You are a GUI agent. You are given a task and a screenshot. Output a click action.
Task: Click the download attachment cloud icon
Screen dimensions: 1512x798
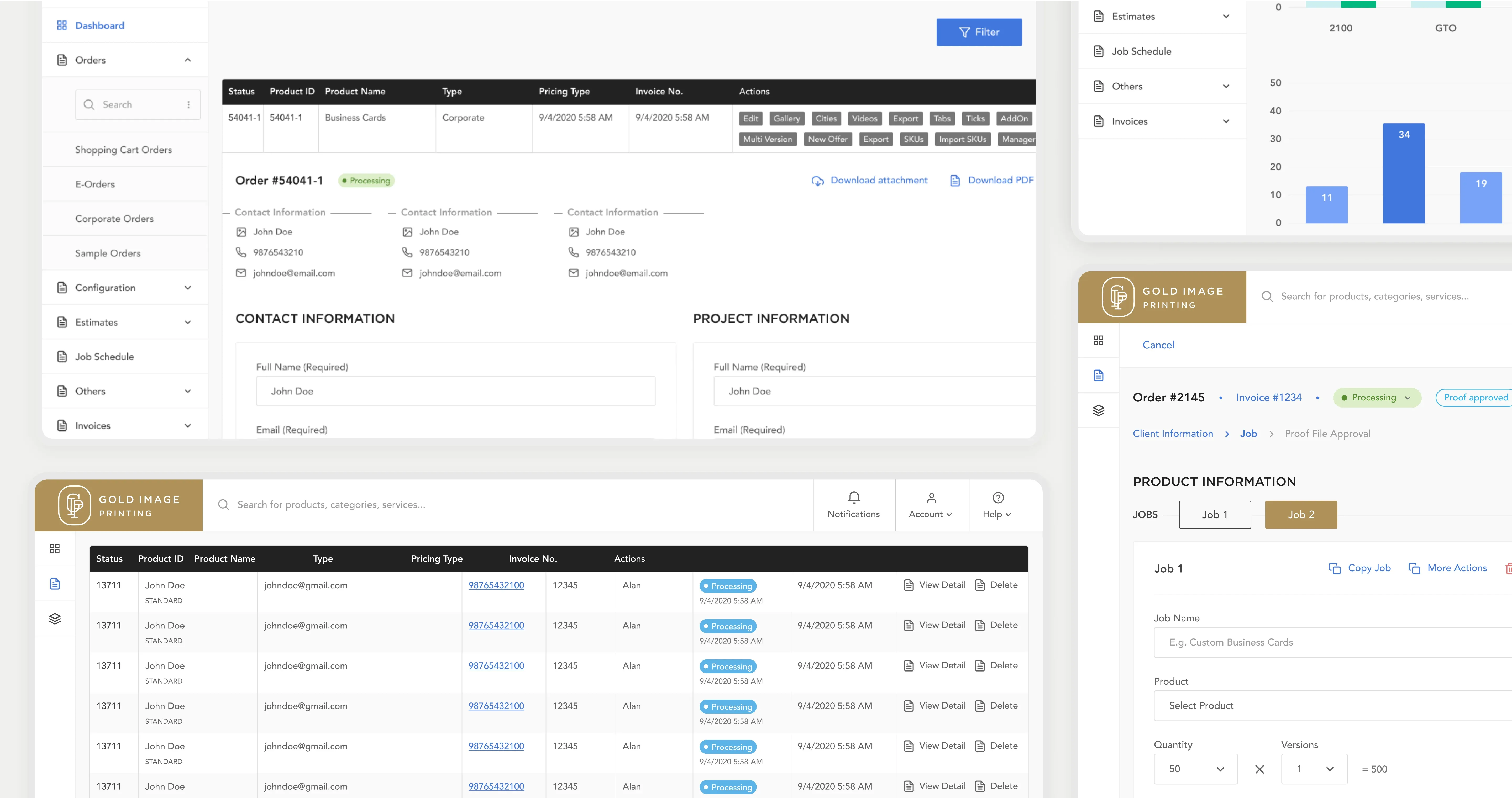coord(817,181)
